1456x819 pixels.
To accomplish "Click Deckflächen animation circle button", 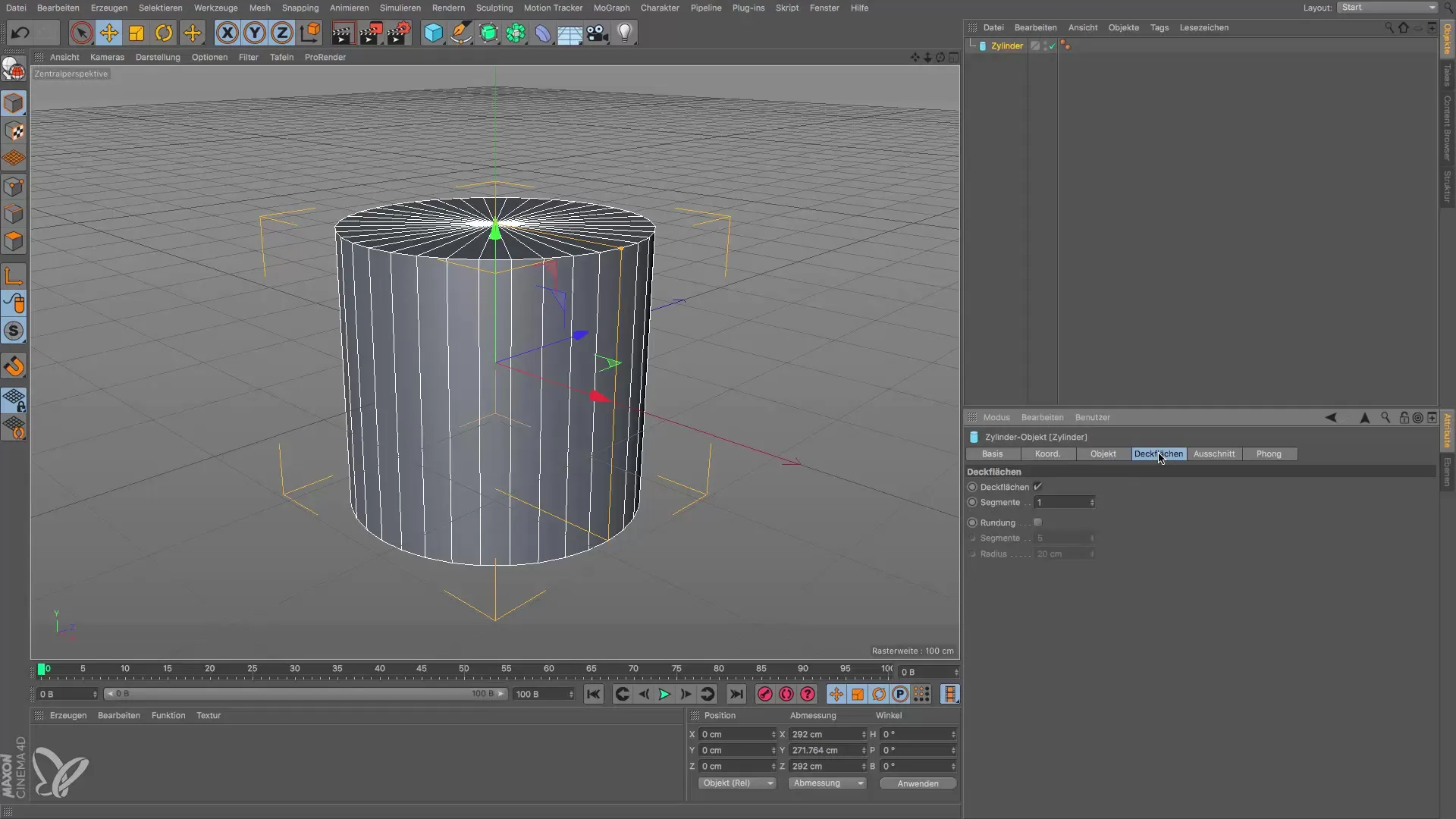I will (972, 487).
